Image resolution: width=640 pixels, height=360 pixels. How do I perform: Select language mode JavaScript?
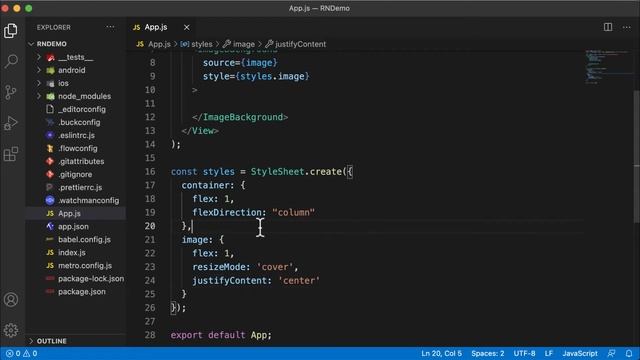pyautogui.click(x=580, y=353)
